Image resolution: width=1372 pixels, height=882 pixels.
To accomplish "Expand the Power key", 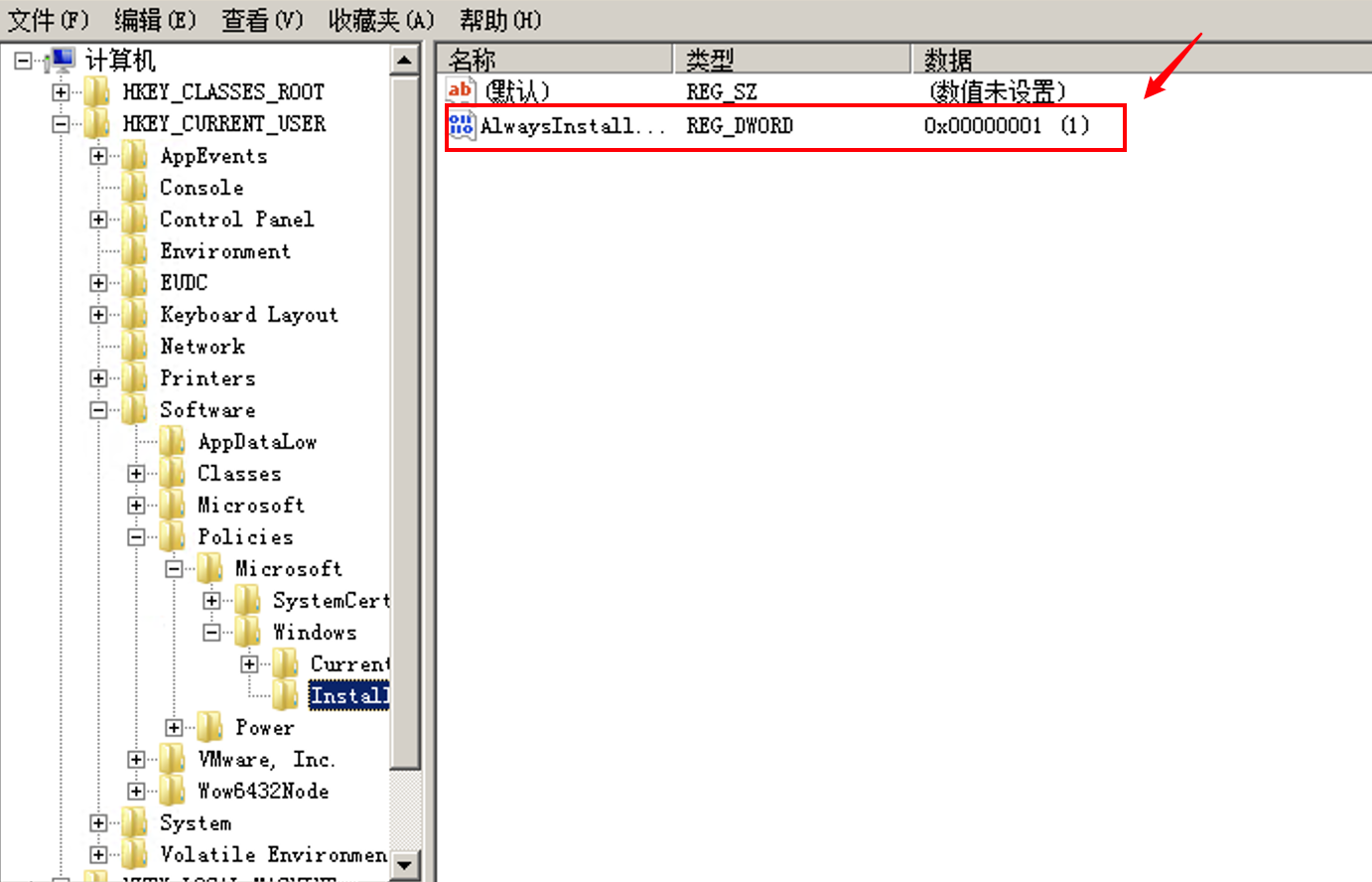I will point(174,728).
